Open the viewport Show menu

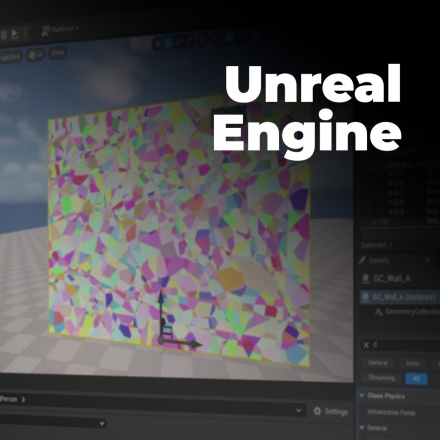[58, 53]
